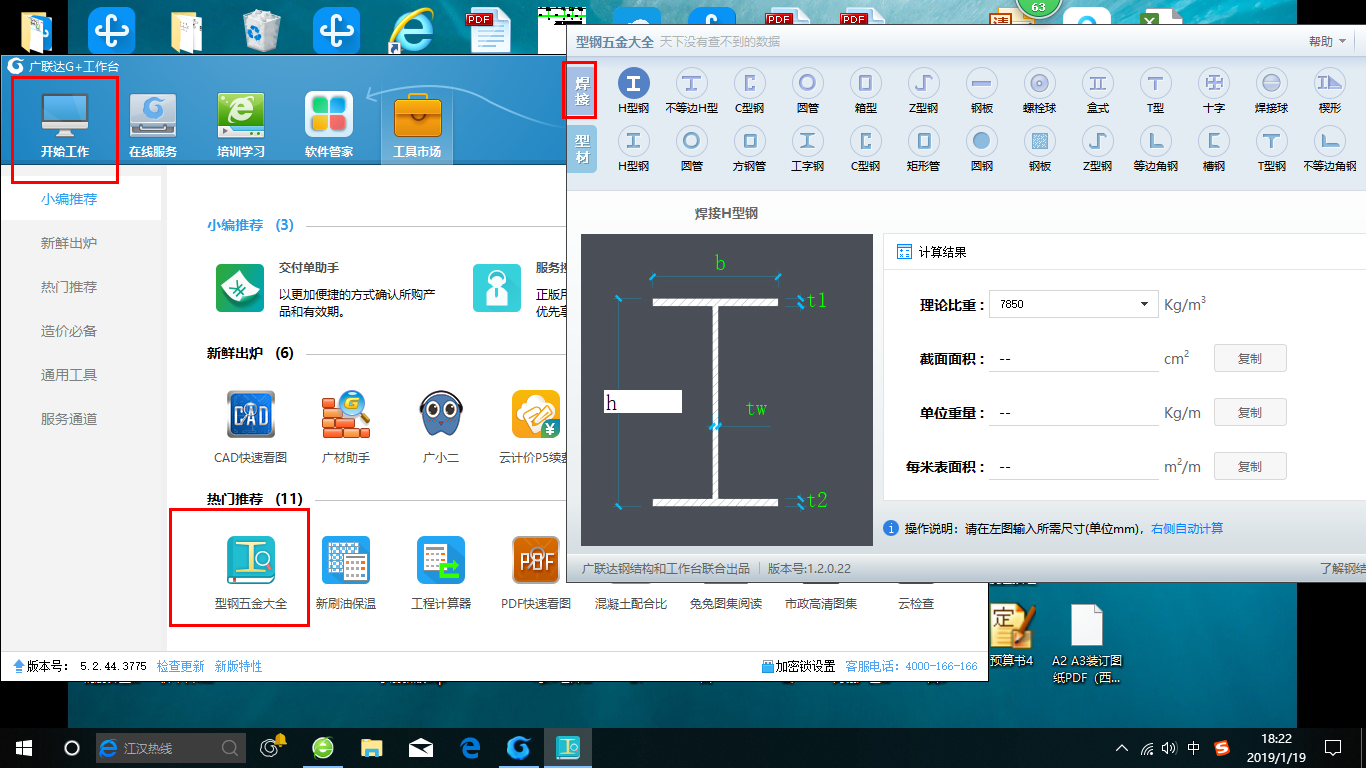
Task: Click the h dimension input box
Action: (x=643, y=402)
